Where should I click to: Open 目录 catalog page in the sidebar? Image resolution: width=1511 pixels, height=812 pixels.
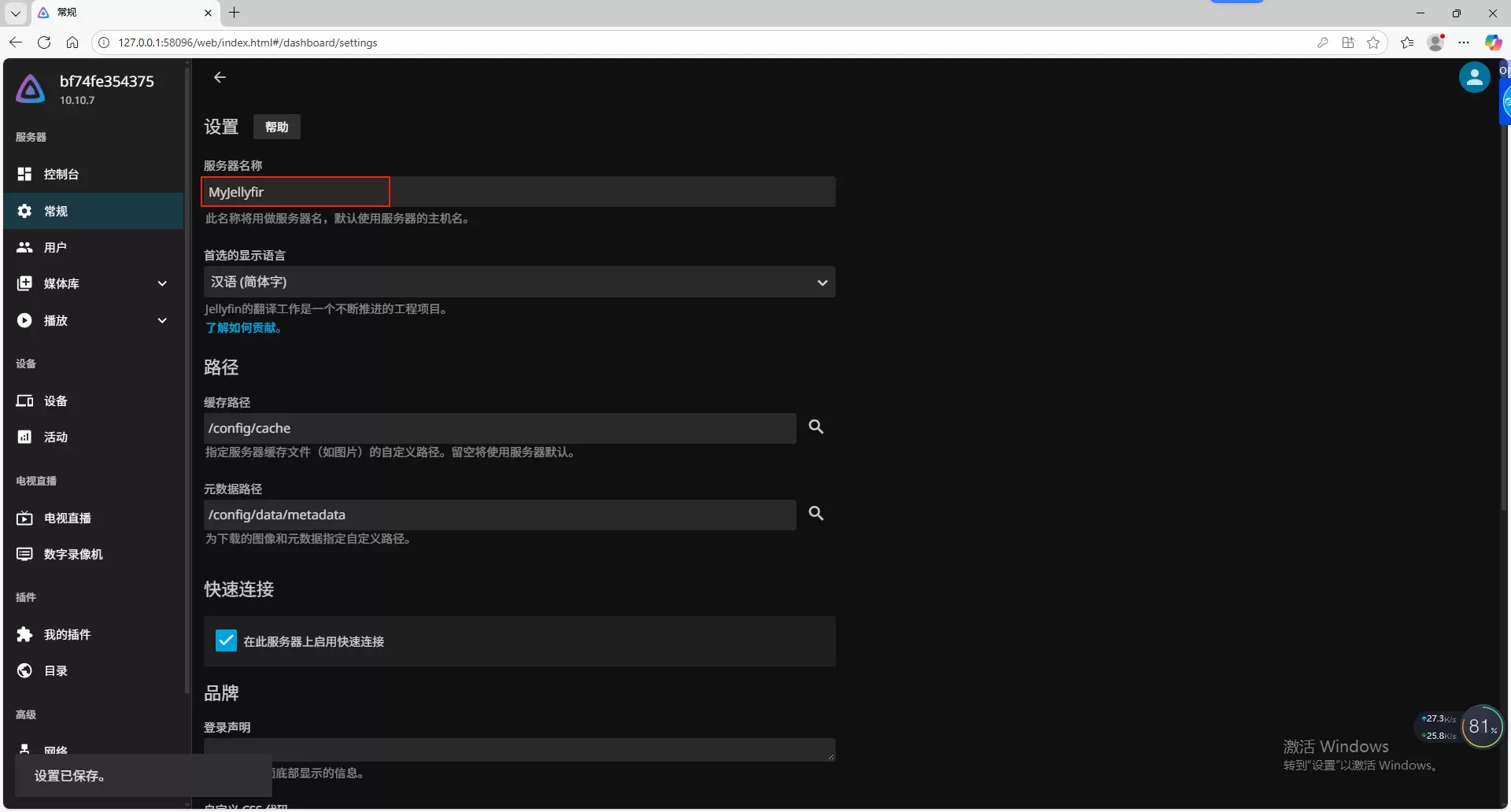point(55,670)
